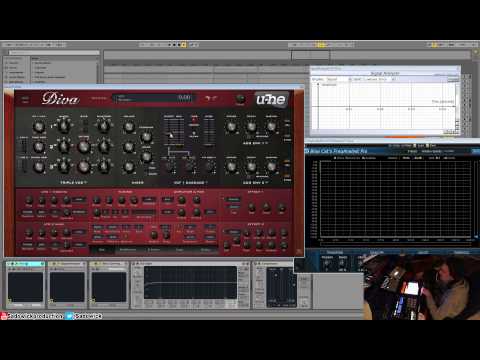Image resolution: width=480 pixels, height=360 pixels.
Task: Click the VCO 3 range knob
Action: point(63,166)
